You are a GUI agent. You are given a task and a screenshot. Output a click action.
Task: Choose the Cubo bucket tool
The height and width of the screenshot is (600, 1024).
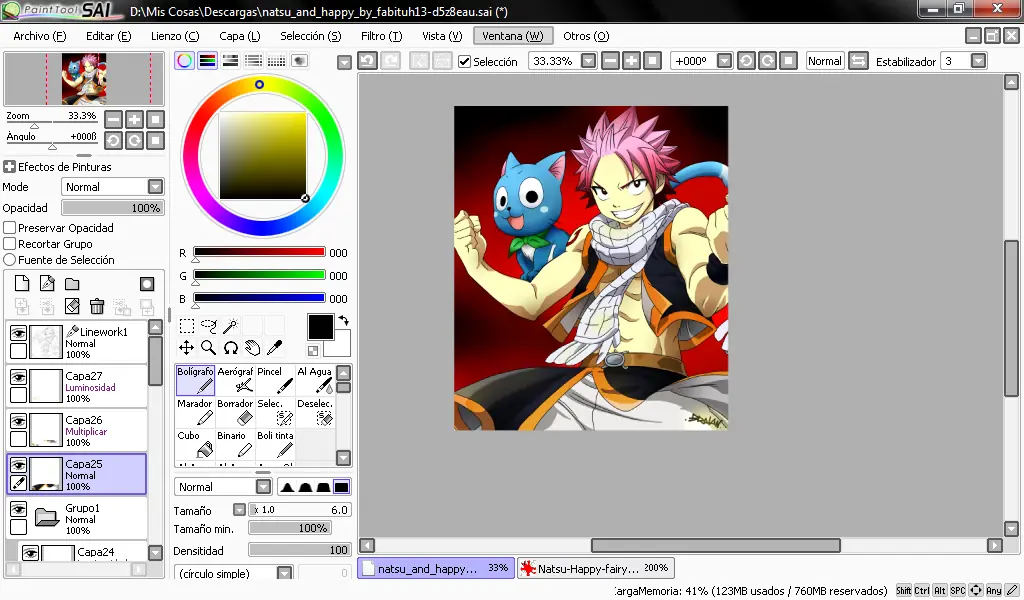pos(195,444)
